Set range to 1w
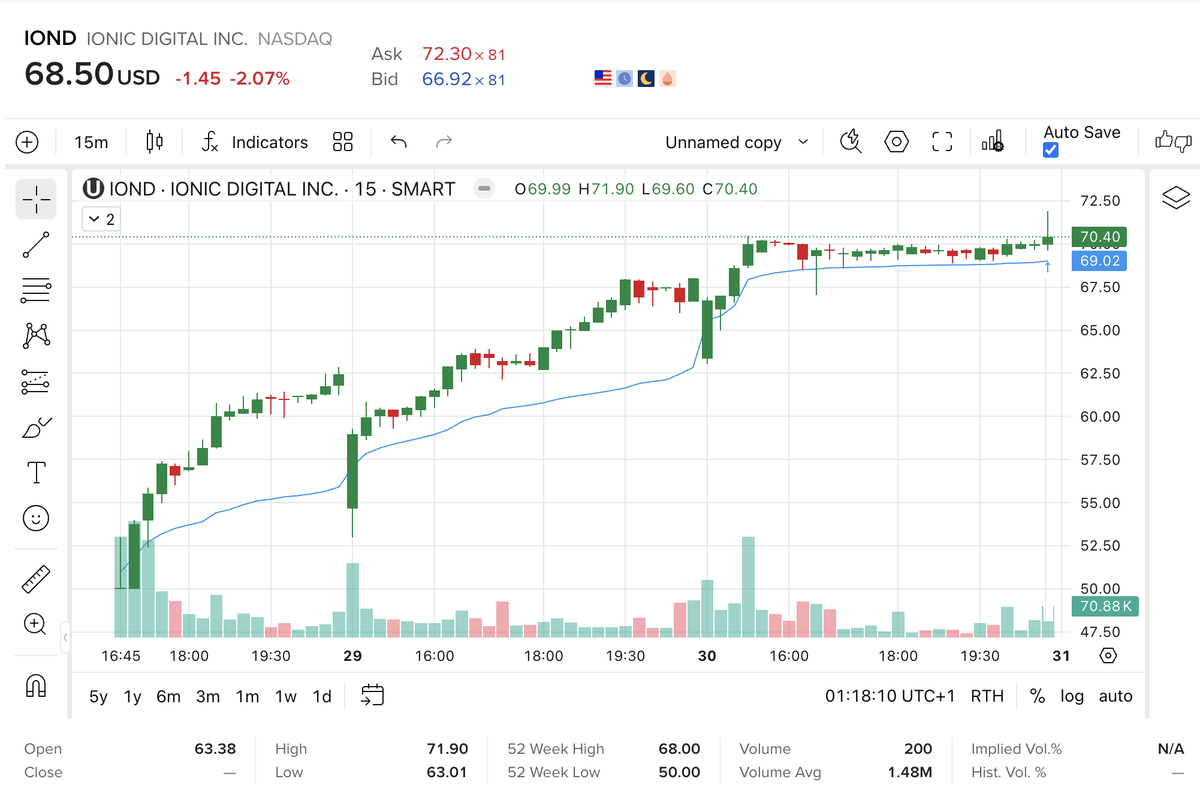1200x806 pixels. (x=286, y=696)
